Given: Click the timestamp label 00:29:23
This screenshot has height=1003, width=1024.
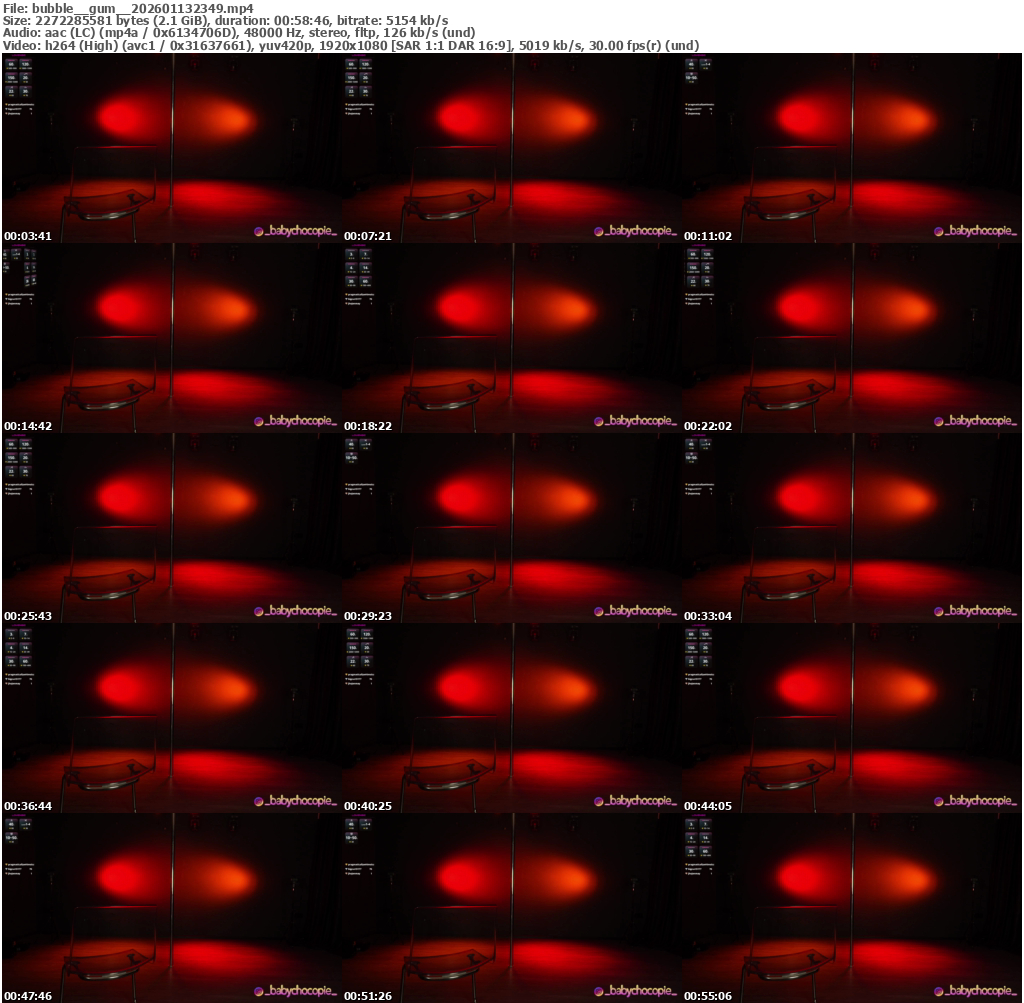Looking at the screenshot, I should tap(368, 616).
